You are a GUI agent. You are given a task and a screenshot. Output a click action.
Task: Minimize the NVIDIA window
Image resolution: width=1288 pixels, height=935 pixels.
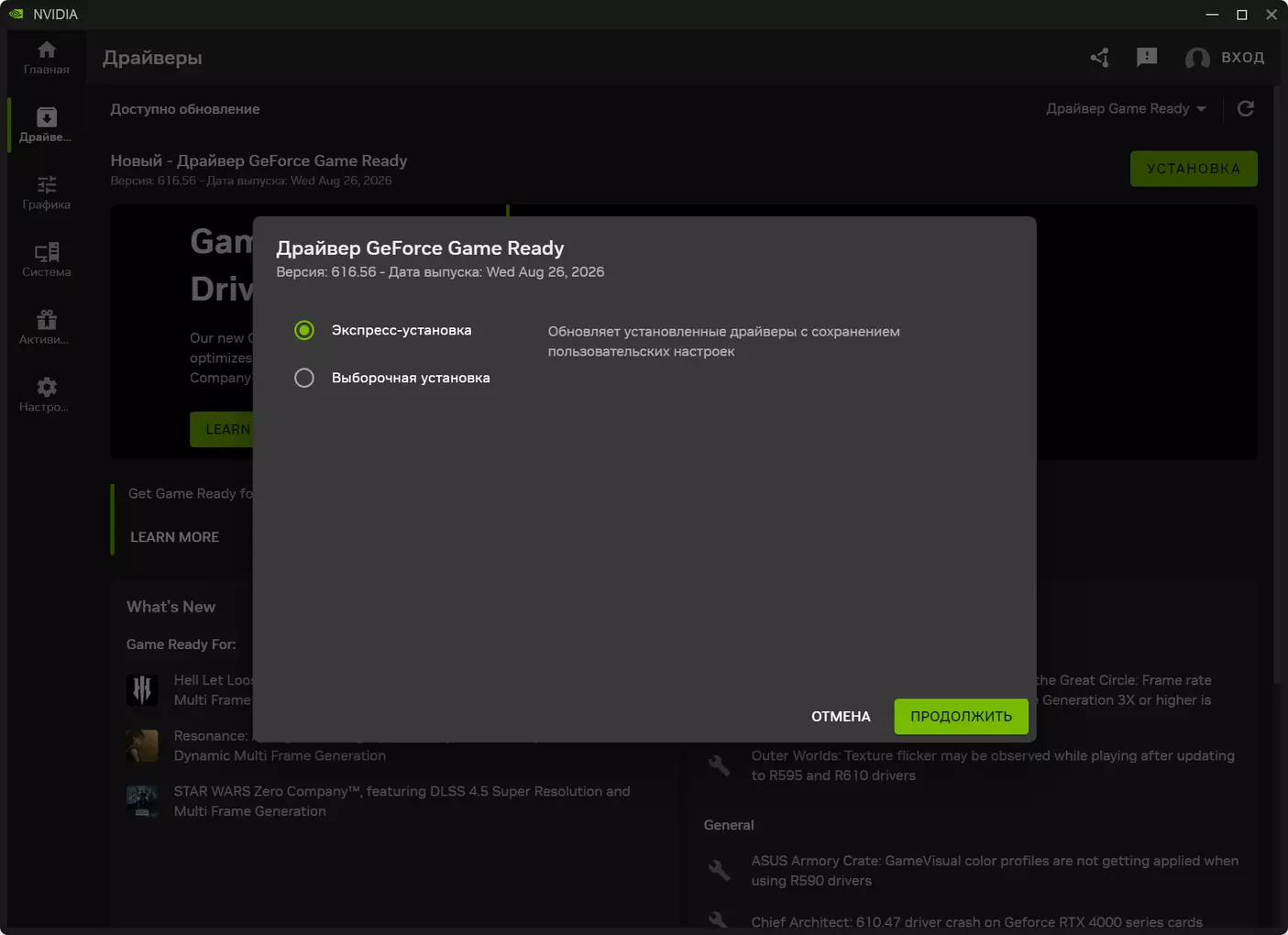pos(1212,14)
